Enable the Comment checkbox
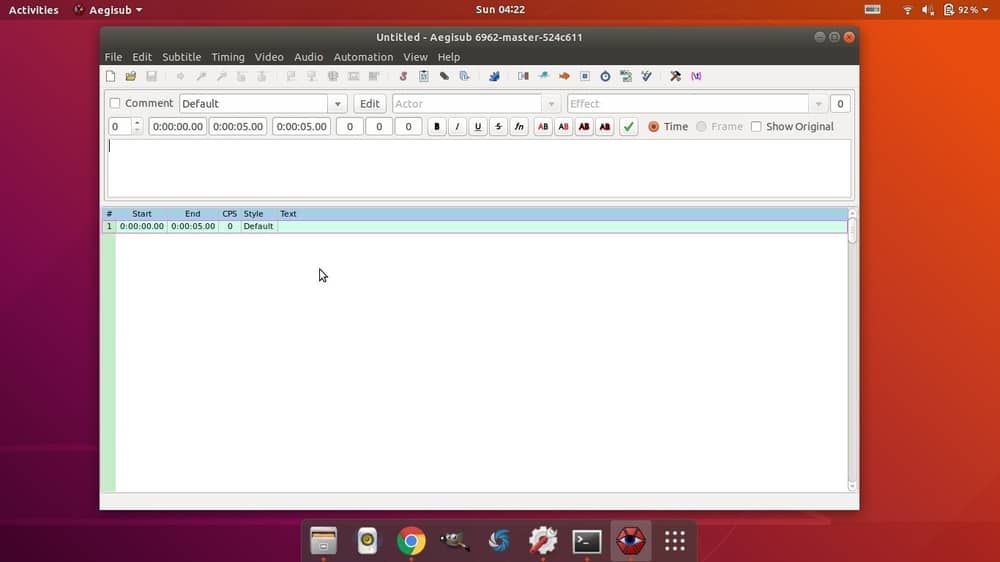The height and width of the screenshot is (562, 1000). (115, 103)
